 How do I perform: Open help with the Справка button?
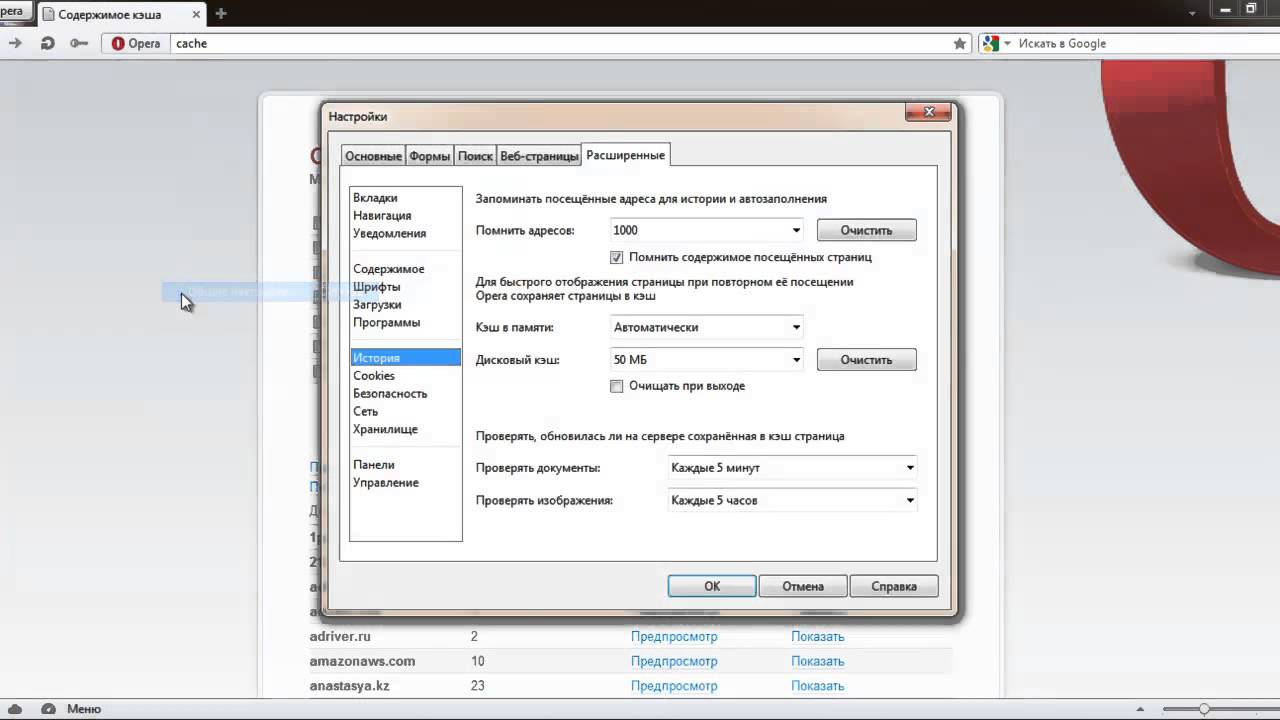click(x=894, y=586)
